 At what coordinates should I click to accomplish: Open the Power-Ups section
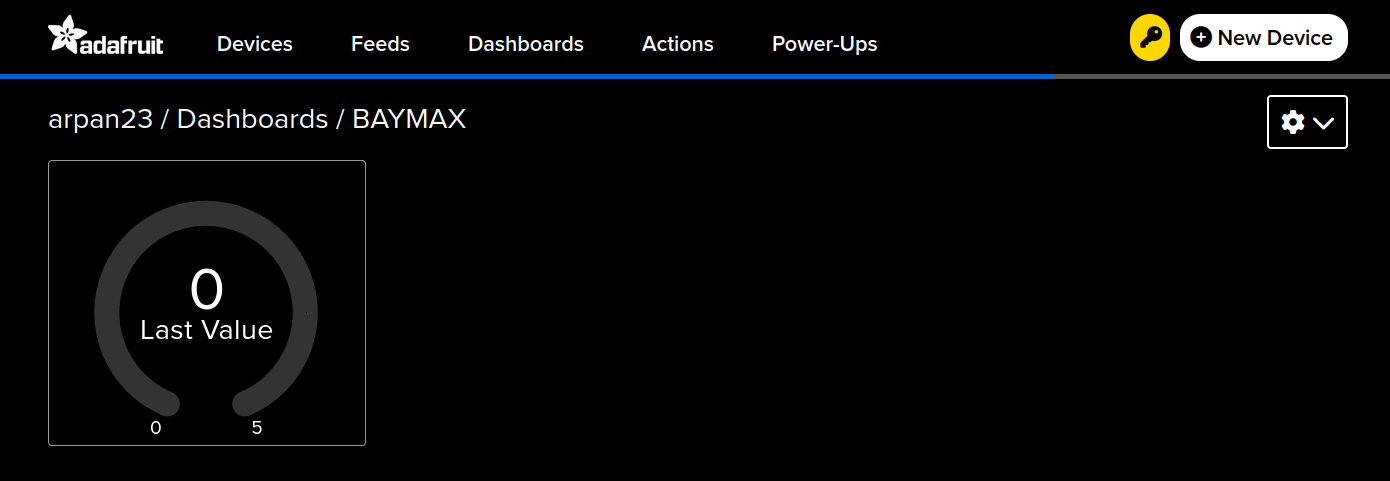[x=825, y=44]
